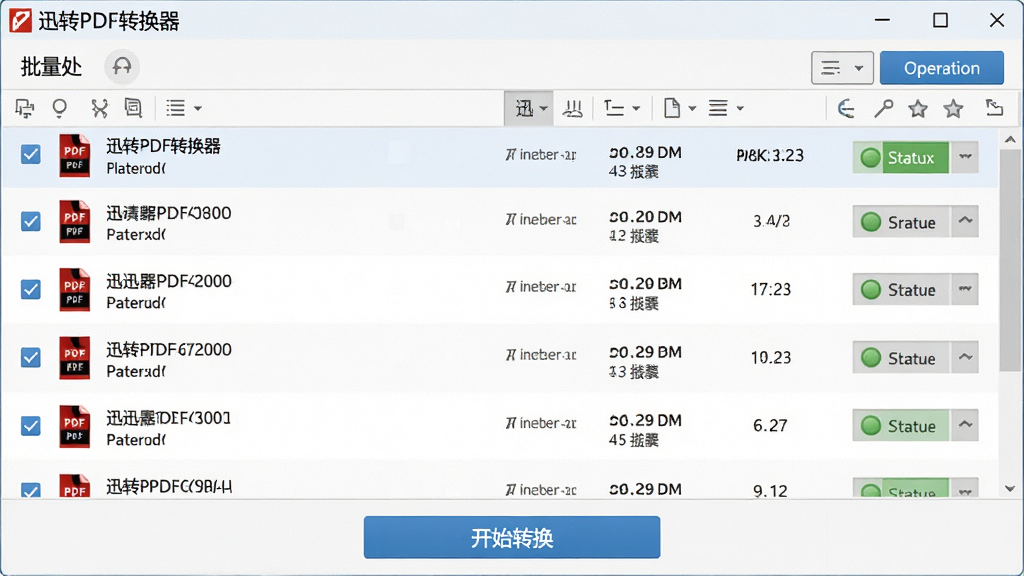Expand the Sratue row chevron arrow
Viewport: 1024px width, 576px height.
(965, 221)
